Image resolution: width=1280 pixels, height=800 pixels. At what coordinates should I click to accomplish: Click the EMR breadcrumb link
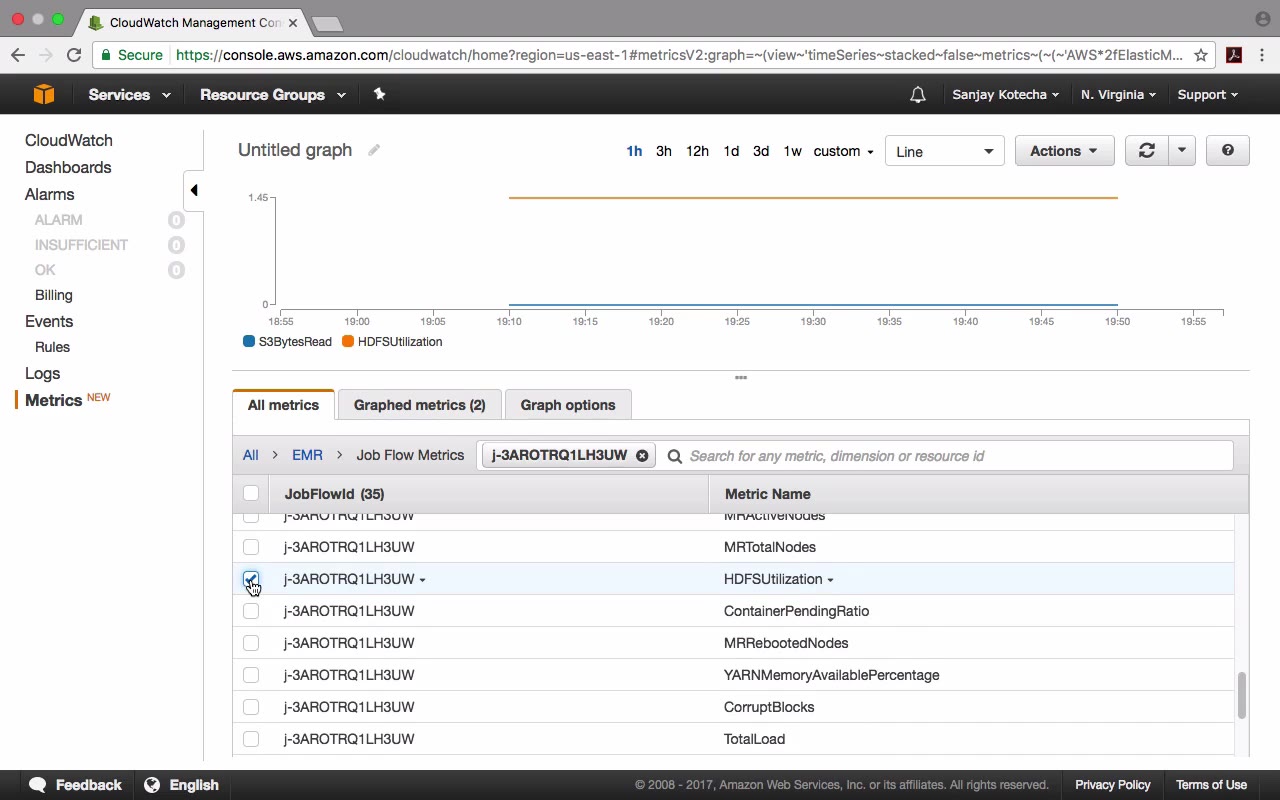[307, 455]
